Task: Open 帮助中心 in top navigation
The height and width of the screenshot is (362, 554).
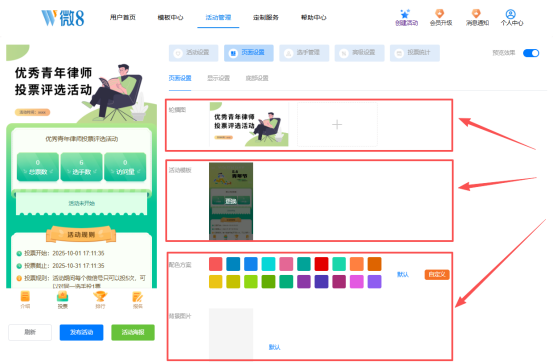Action: coord(313,17)
